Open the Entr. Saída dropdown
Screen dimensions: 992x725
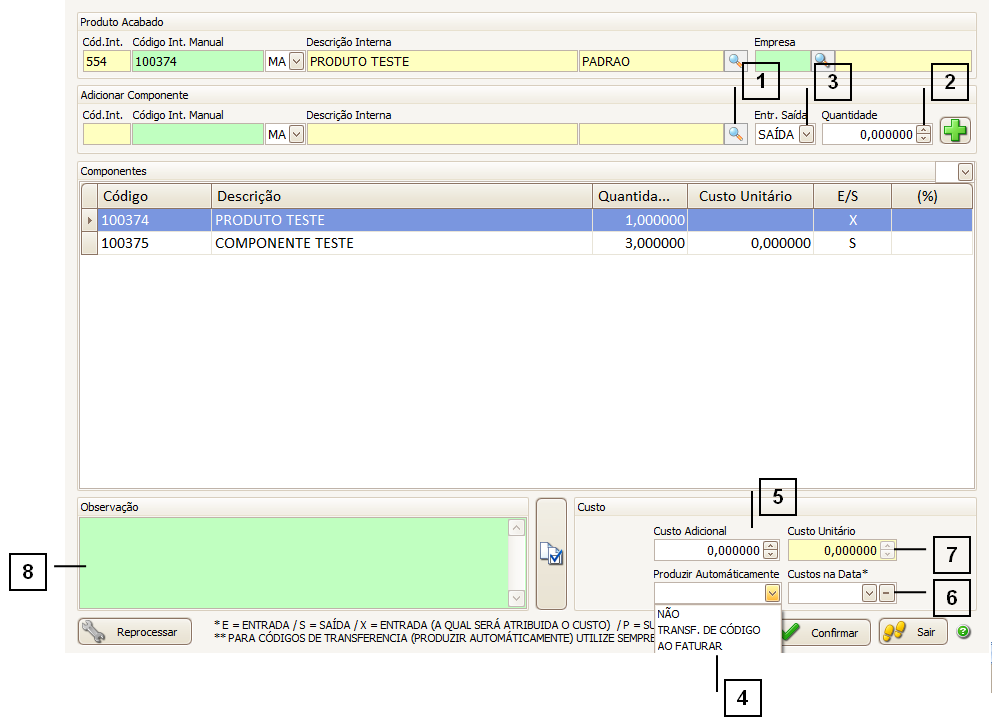806,134
